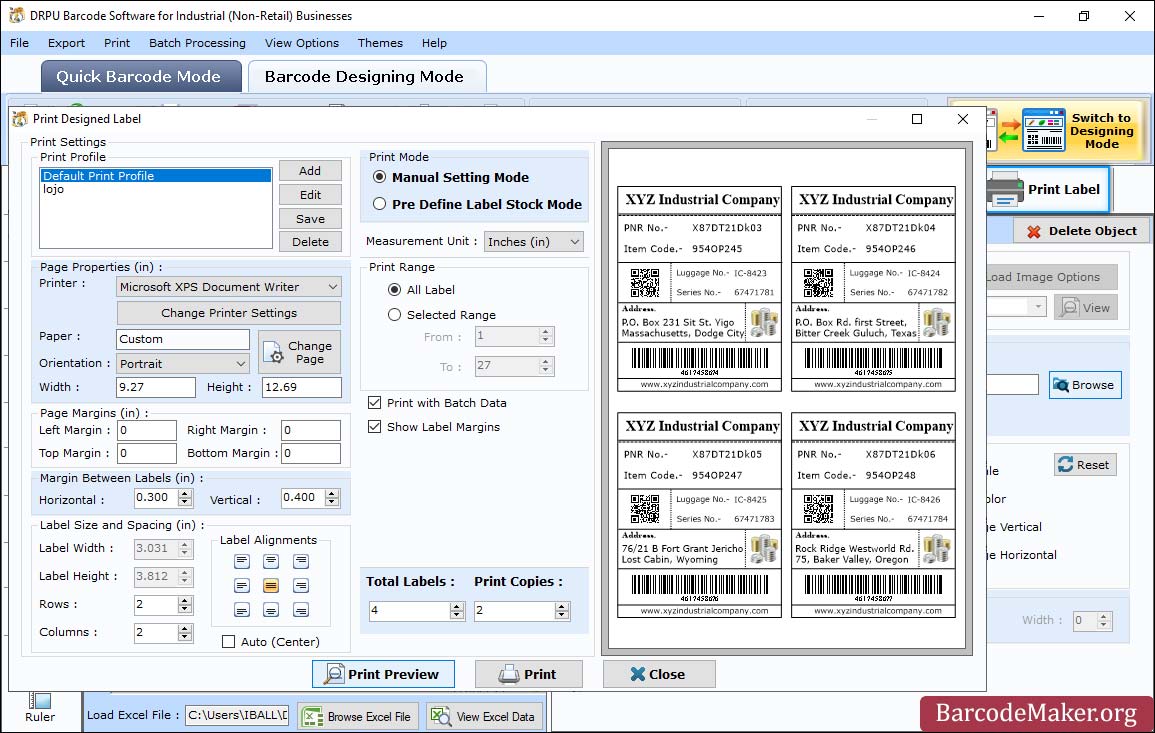Click the Load Excel File path field
This screenshot has width=1155, height=733.
point(236,715)
